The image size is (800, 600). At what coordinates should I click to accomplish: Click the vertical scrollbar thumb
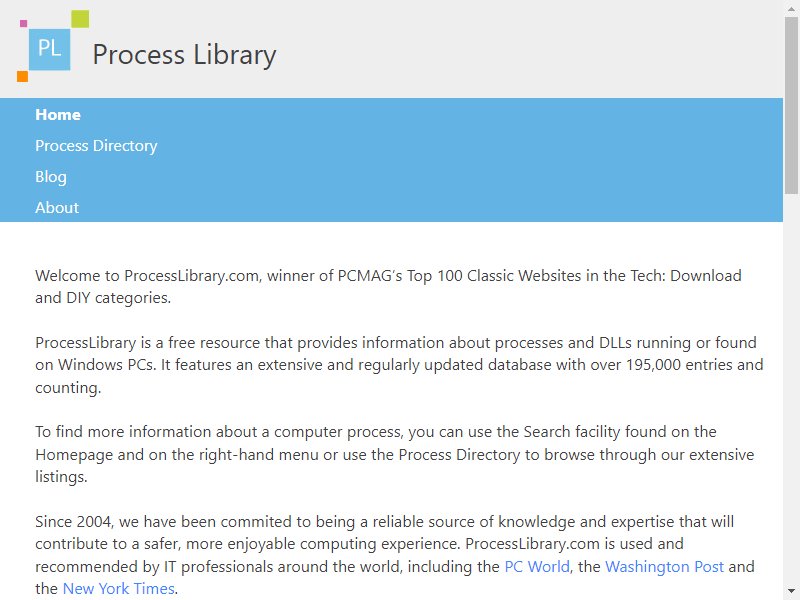791,105
